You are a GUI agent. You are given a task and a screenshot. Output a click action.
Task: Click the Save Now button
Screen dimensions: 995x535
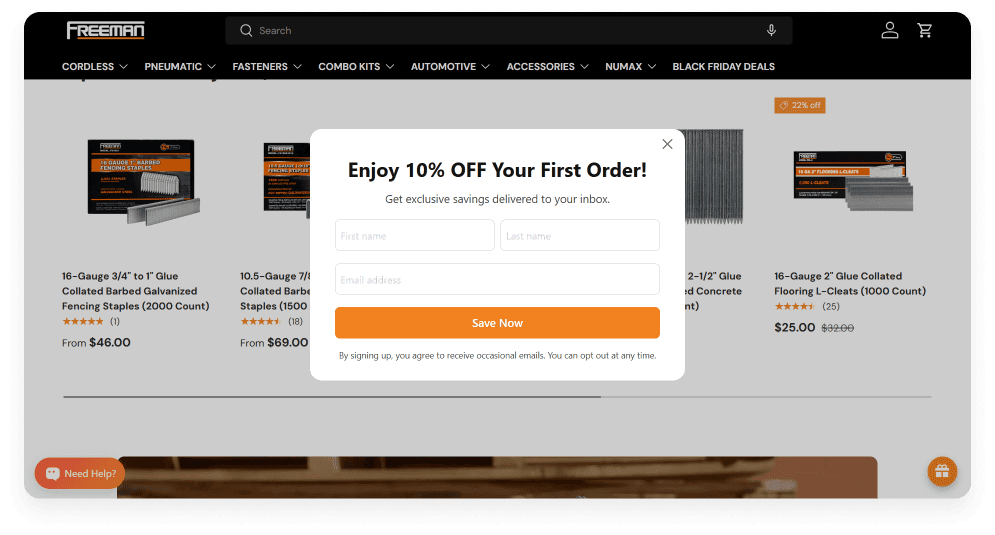pos(497,323)
